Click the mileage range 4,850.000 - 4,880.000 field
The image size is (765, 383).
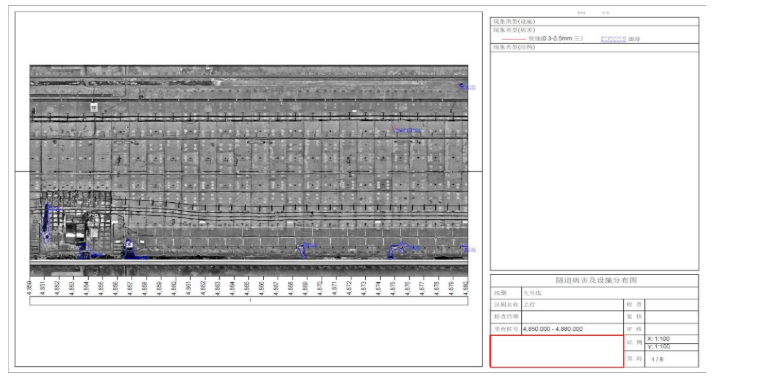click(573, 329)
